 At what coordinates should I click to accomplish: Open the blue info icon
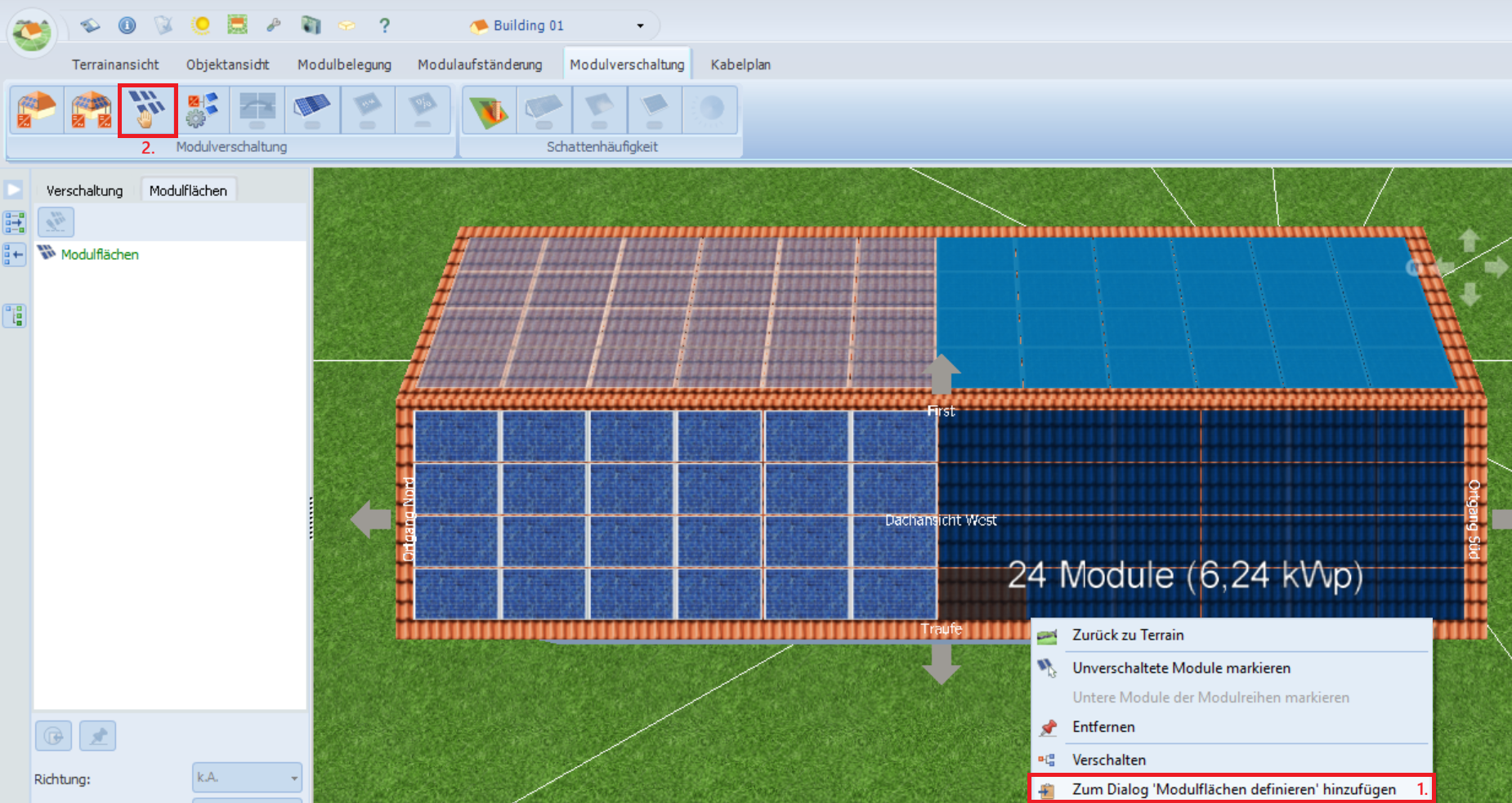coord(127,25)
